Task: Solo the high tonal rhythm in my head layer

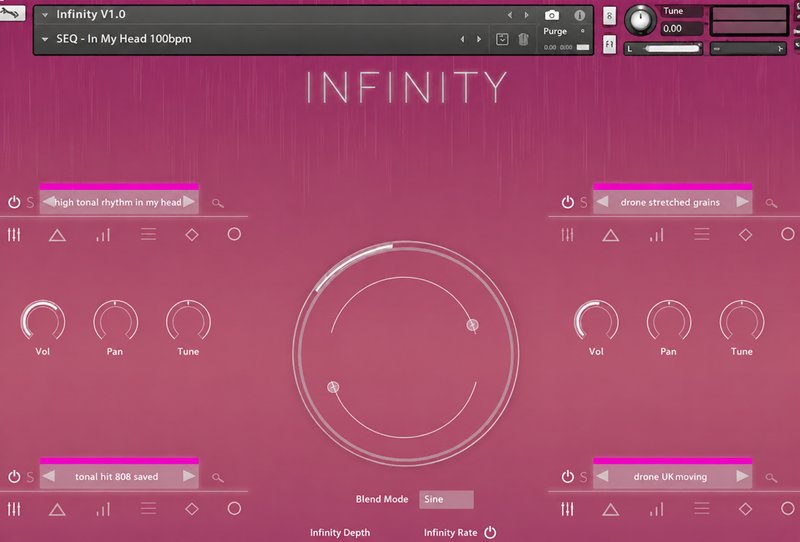Action: tap(30, 203)
